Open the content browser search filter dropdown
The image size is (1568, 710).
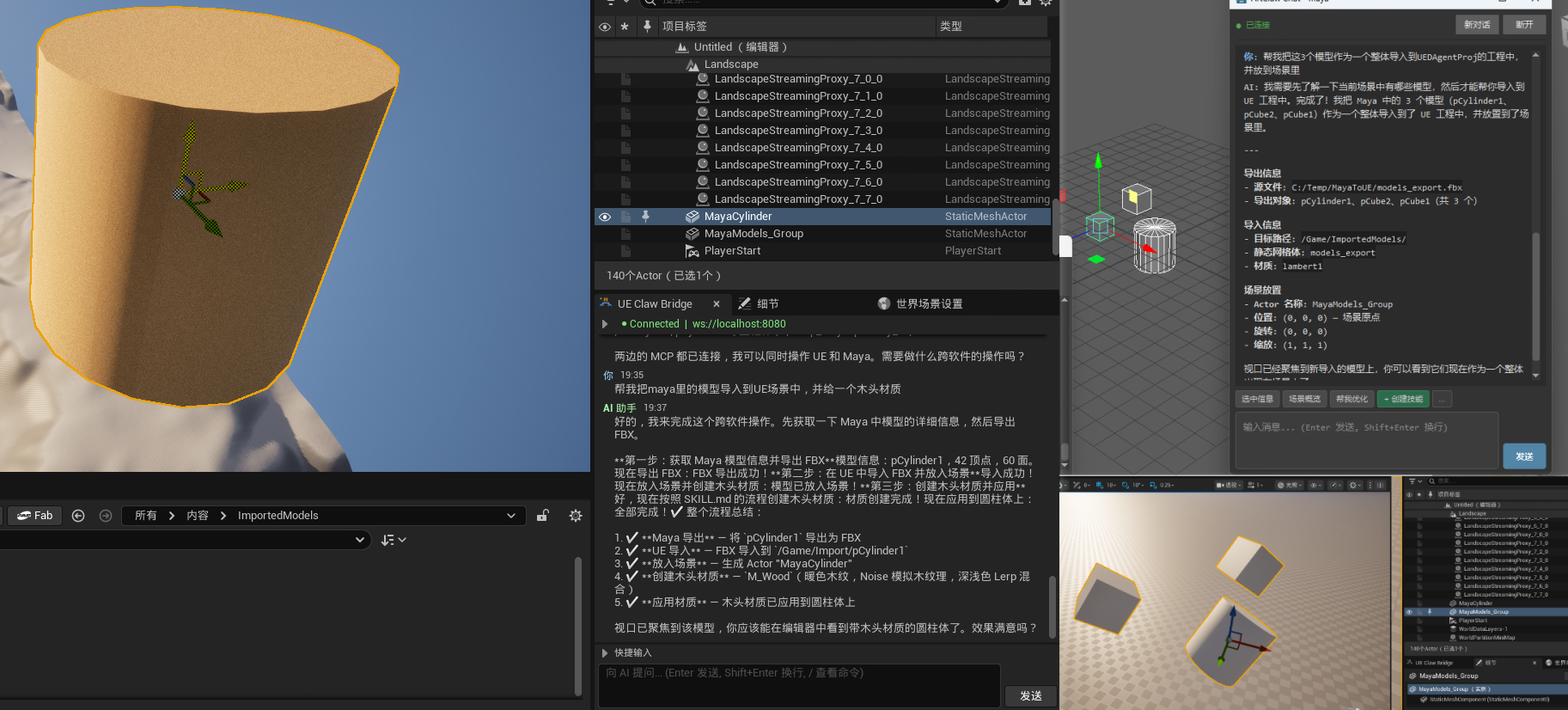tap(359, 540)
